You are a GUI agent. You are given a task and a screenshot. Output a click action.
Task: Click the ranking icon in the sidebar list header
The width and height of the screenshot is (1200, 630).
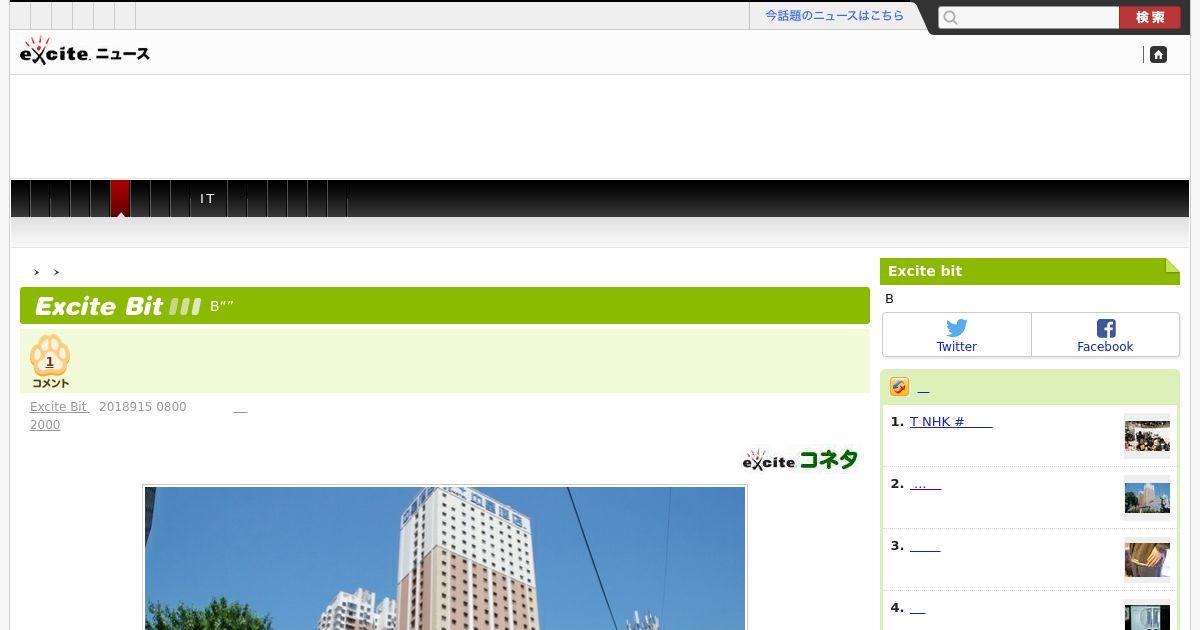pos(900,387)
